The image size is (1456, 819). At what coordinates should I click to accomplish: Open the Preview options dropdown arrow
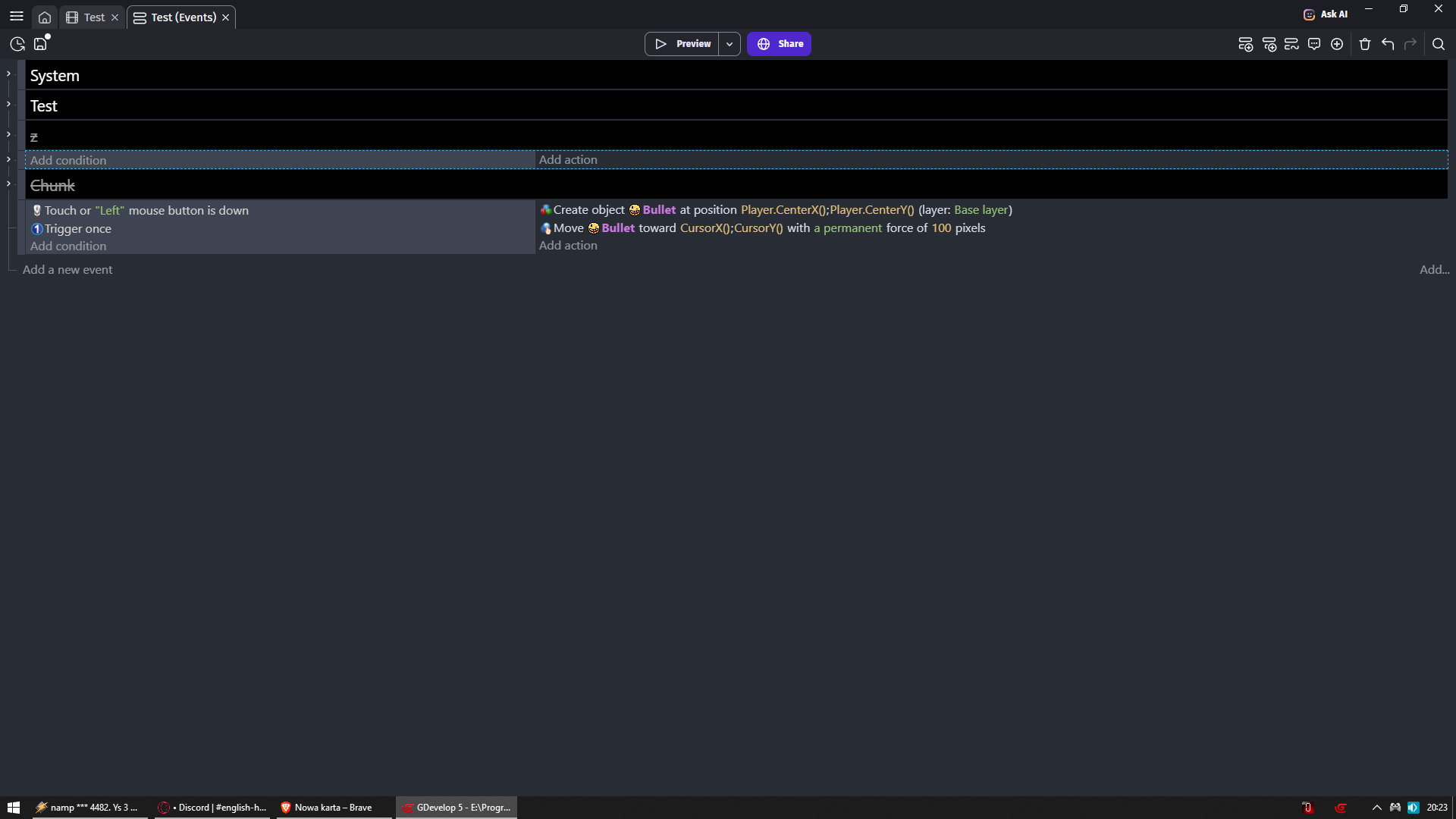pyautogui.click(x=730, y=44)
